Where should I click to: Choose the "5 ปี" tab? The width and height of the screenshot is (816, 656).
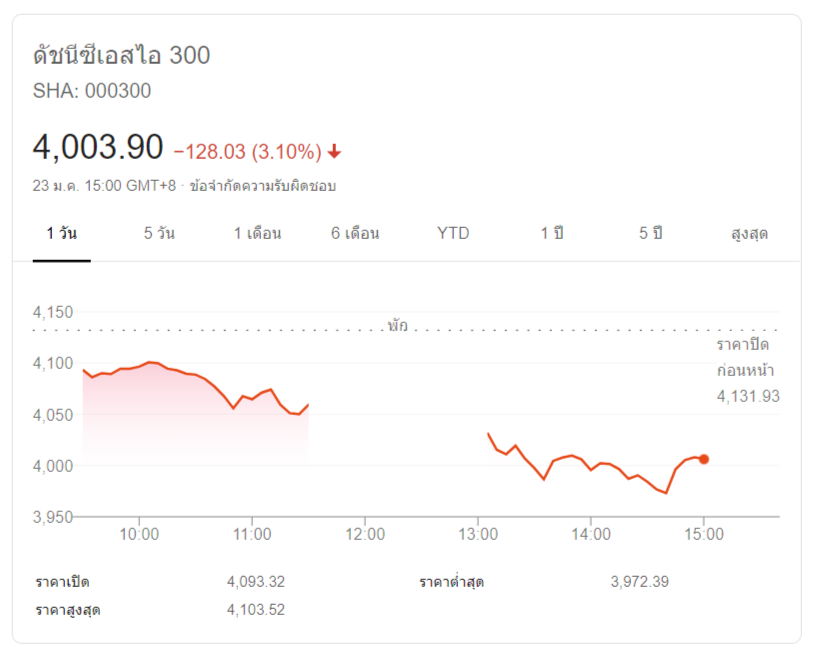pos(651,234)
